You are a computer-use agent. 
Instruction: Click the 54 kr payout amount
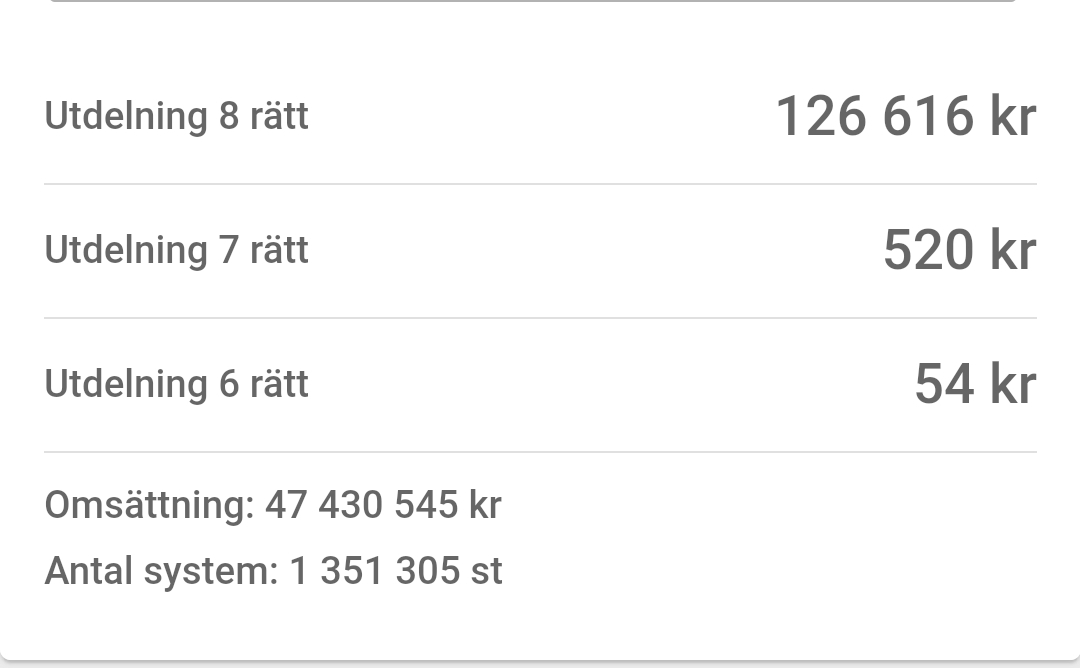click(x=975, y=384)
